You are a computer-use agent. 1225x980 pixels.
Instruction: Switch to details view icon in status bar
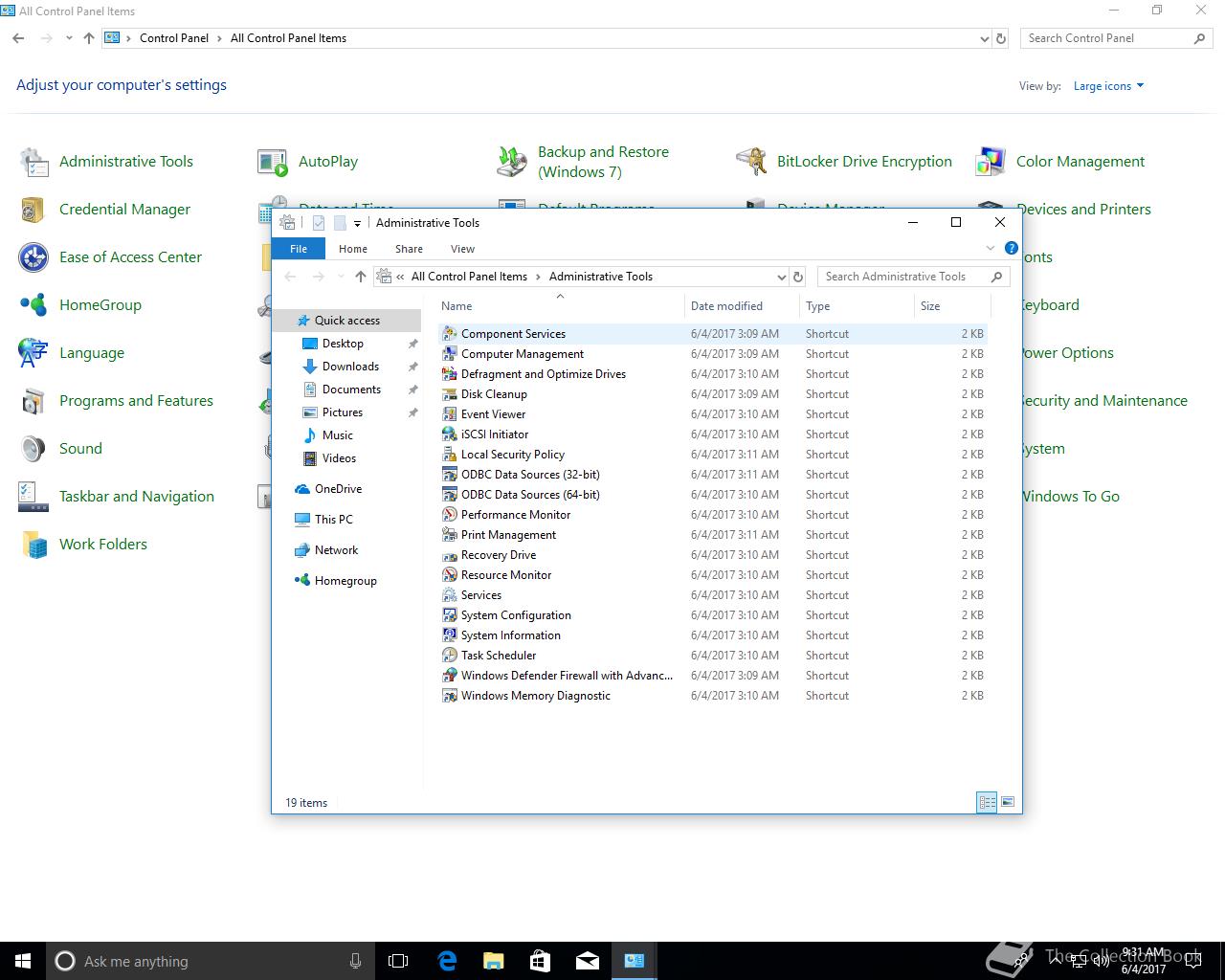click(987, 803)
